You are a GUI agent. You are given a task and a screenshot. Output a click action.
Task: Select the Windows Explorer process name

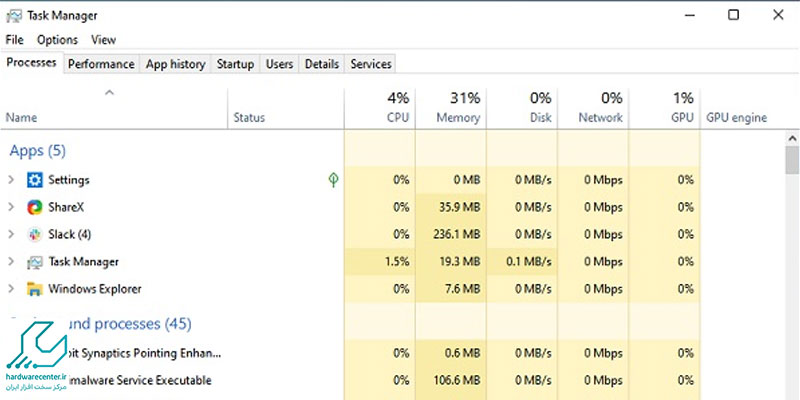(94, 289)
